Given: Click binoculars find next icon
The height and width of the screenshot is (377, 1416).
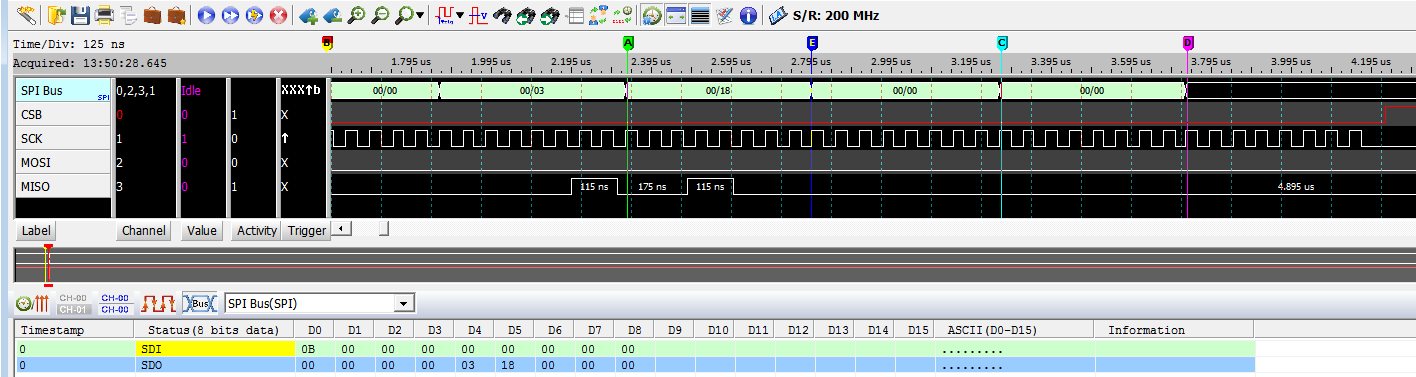Looking at the screenshot, I should 550,15.
